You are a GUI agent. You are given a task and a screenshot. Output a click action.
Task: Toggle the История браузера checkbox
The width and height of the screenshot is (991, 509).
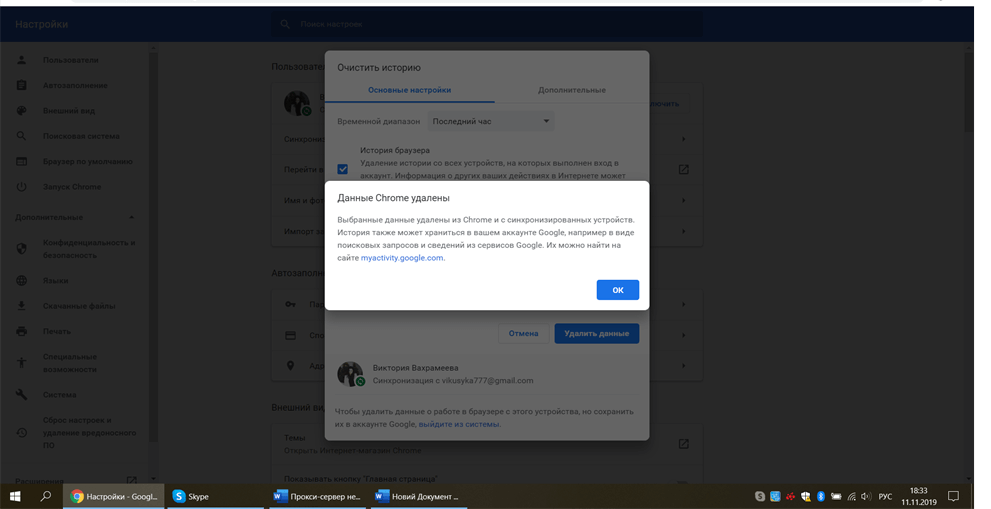[343, 169]
